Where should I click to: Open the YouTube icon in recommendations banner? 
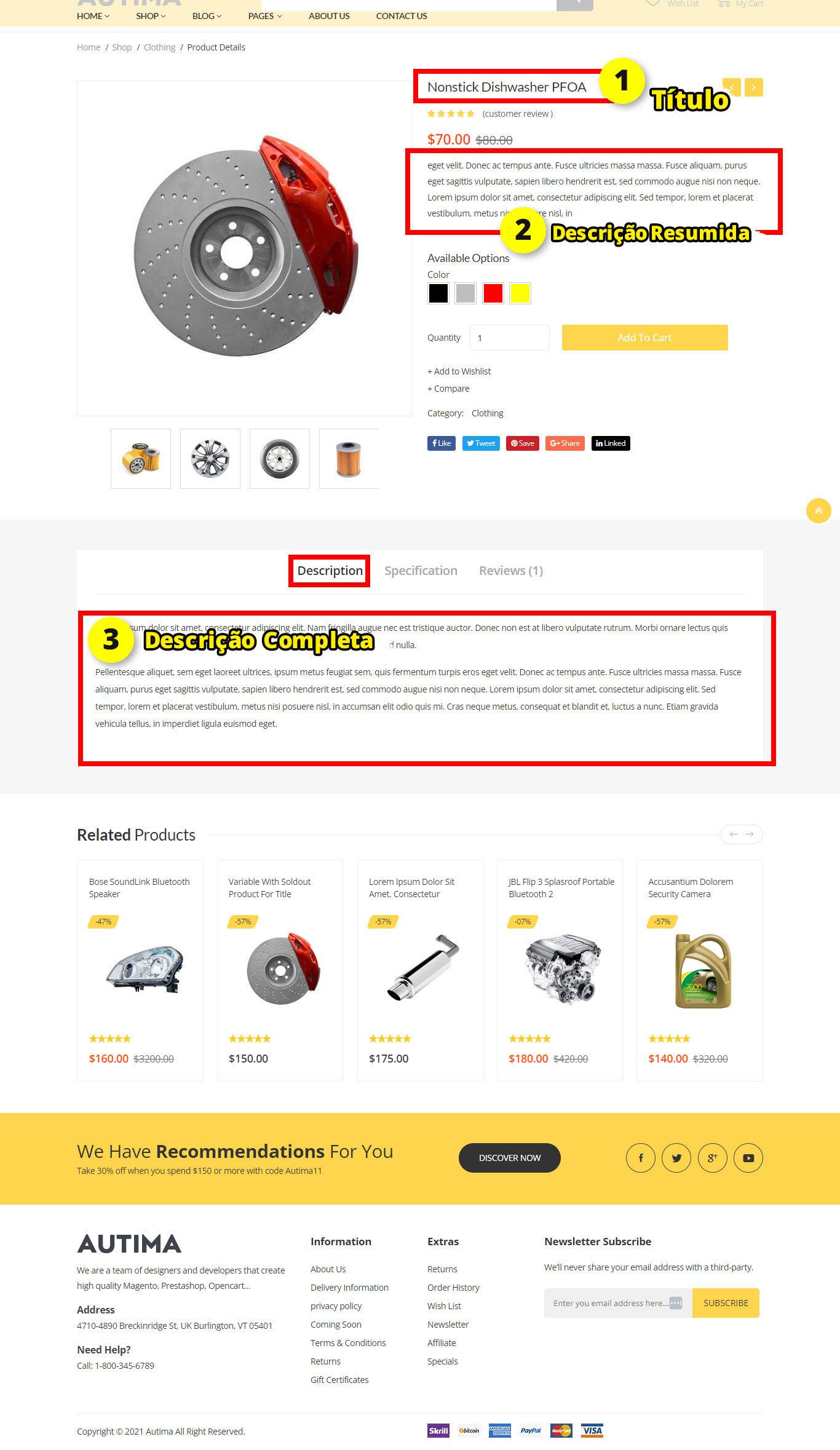[x=748, y=1158]
